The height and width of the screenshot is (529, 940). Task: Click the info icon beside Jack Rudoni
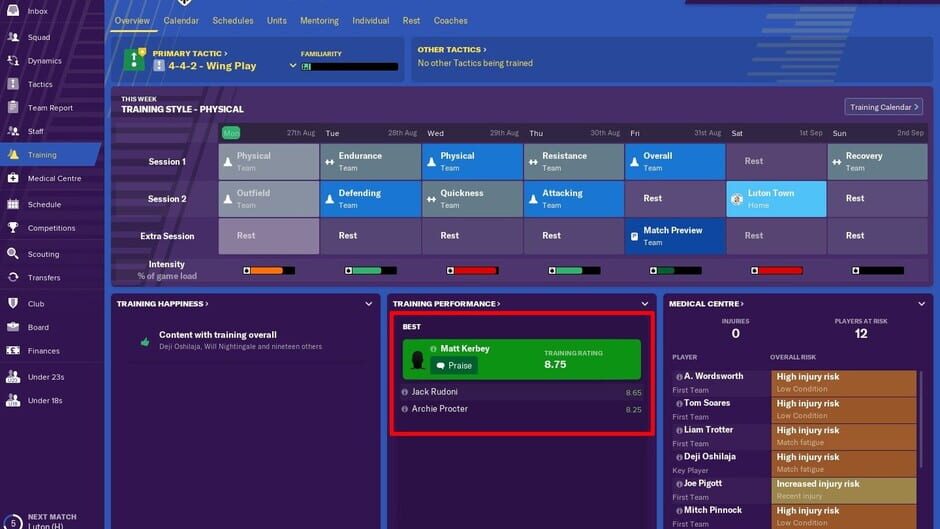coord(405,392)
